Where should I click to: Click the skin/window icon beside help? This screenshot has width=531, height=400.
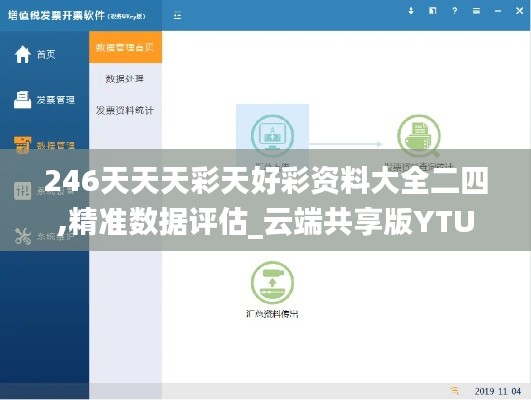pos(432,11)
